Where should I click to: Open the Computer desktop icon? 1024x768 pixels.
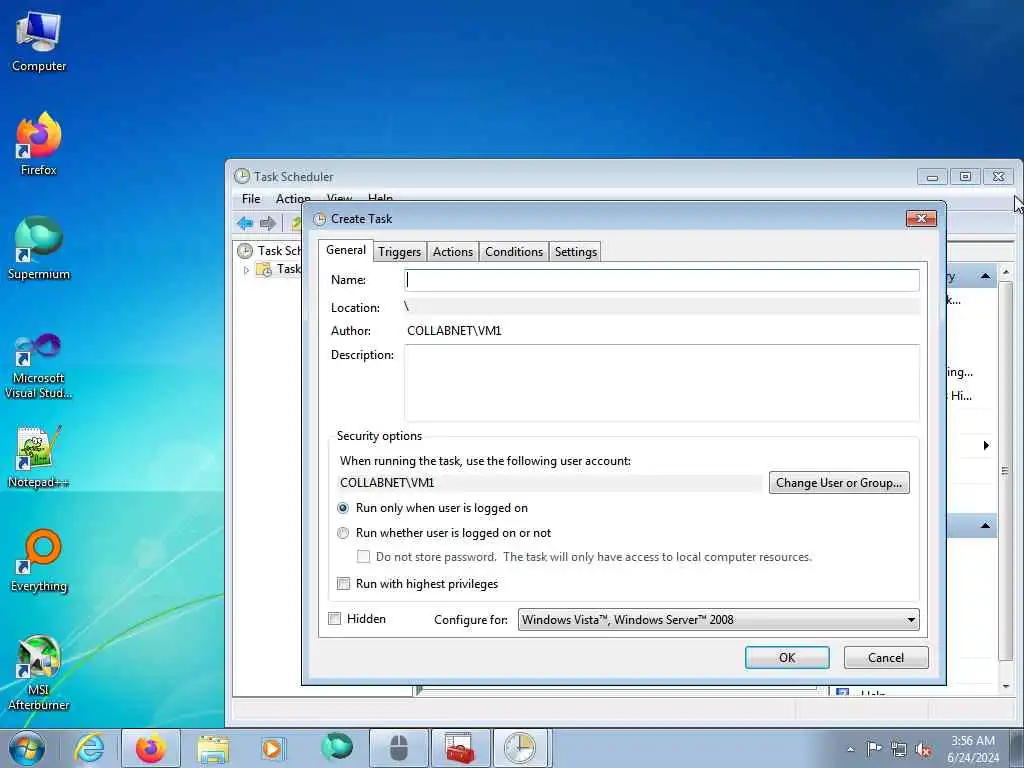(39, 42)
